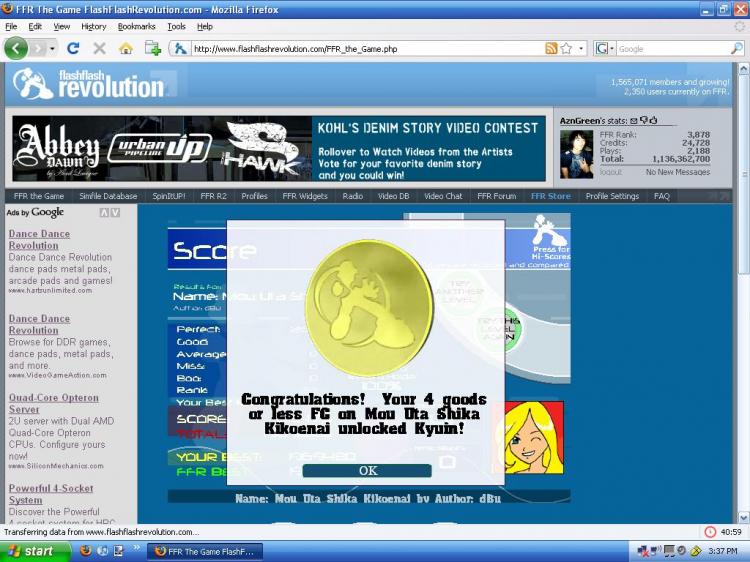Open the Google search engine selector dropdown
750x562 pixels.
605,48
